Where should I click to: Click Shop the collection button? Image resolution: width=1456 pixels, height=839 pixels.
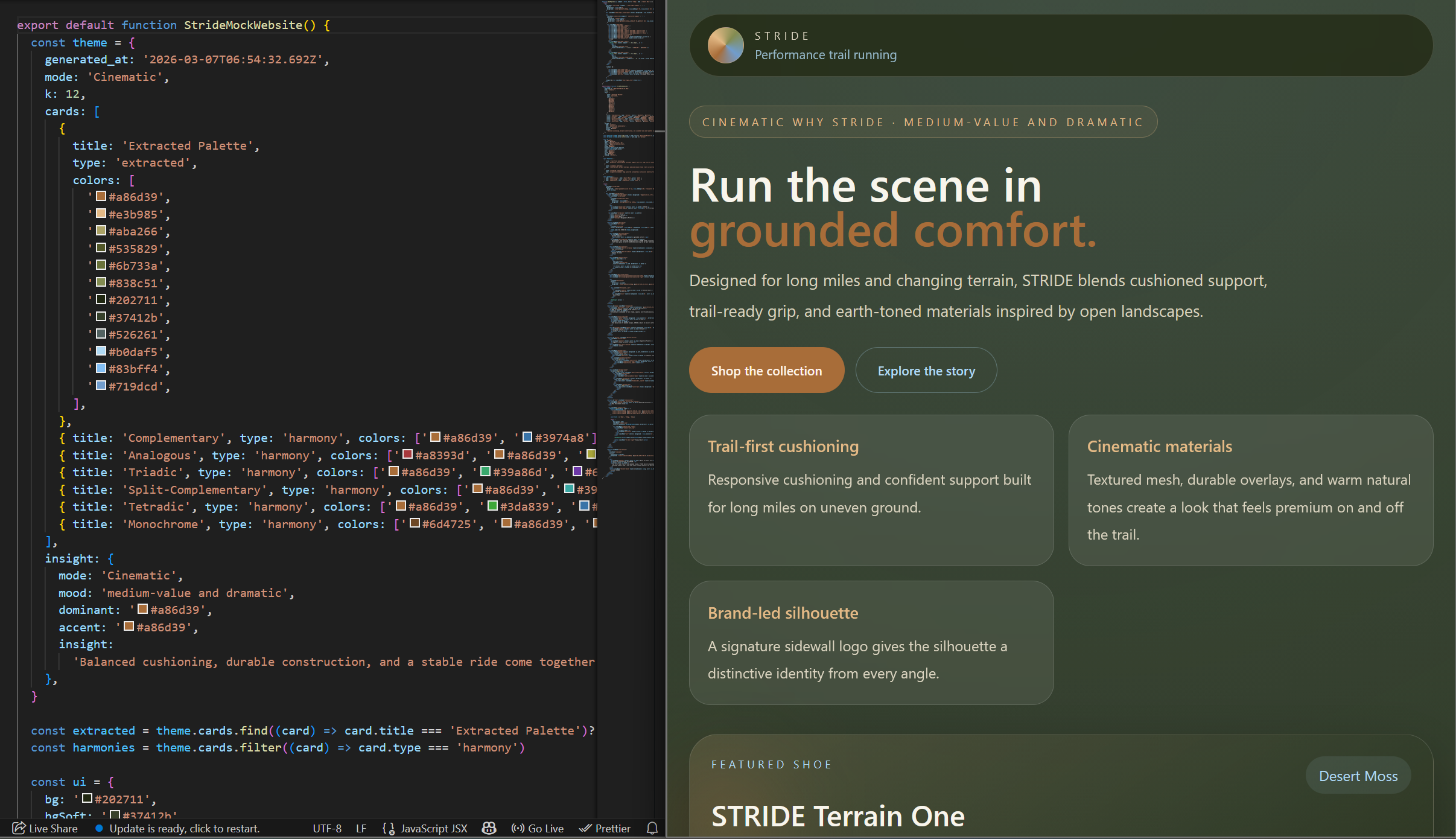[766, 371]
